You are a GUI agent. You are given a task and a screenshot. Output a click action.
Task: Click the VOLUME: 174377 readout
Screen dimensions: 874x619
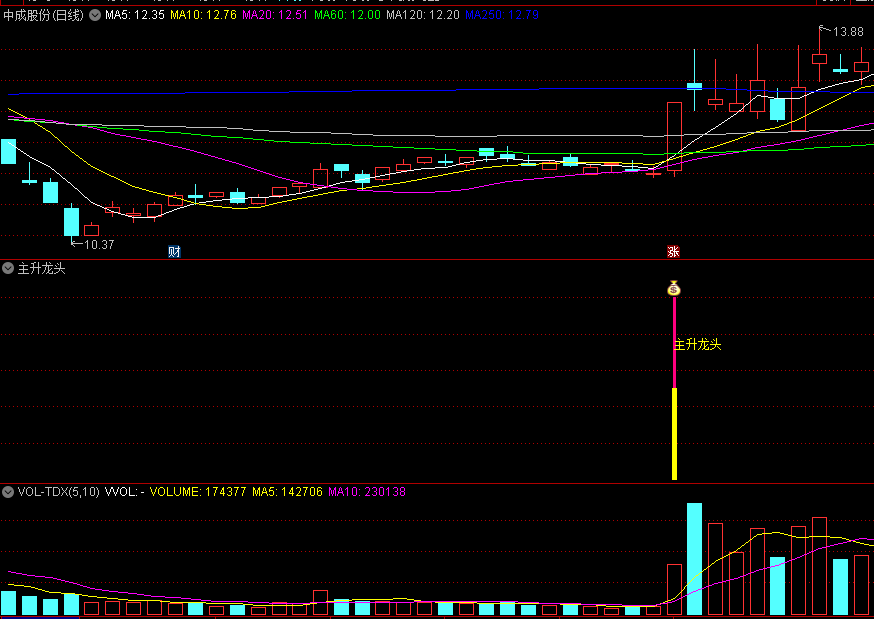tap(198, 492)
